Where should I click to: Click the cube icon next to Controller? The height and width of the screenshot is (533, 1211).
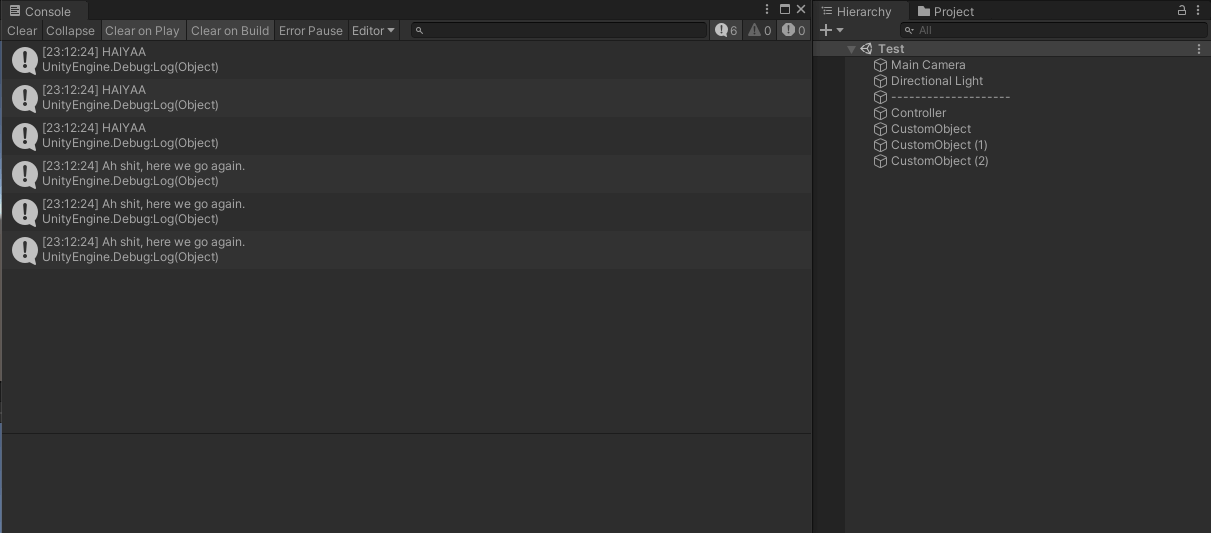pyautogui.click(x=881, y=113)
